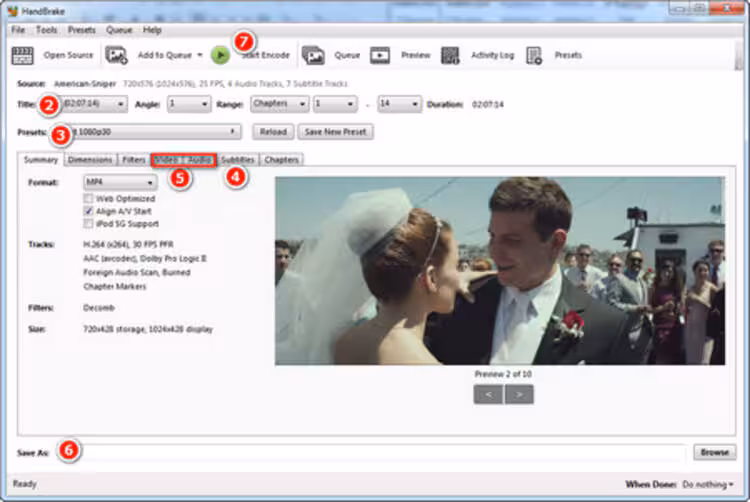Click the Start Encode label
Viewport: 750px width, 502px height.
pyautogui.click(x=266, y=55)
